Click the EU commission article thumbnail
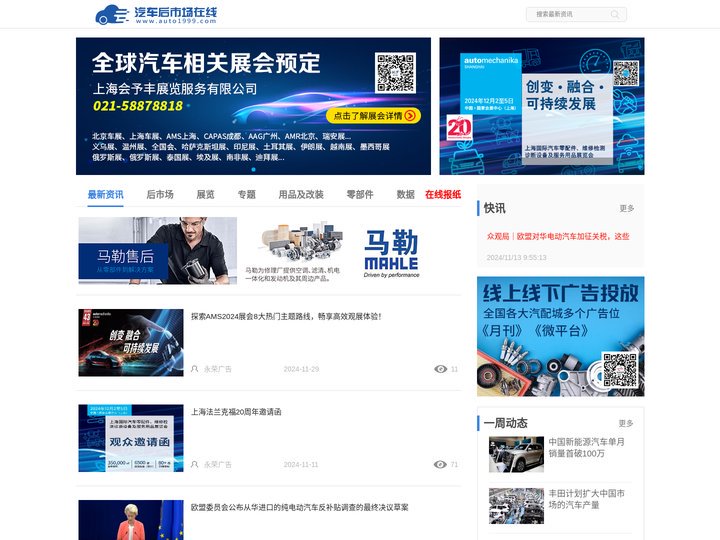This screenshot has height=540, width=720. tap(131, 520)
